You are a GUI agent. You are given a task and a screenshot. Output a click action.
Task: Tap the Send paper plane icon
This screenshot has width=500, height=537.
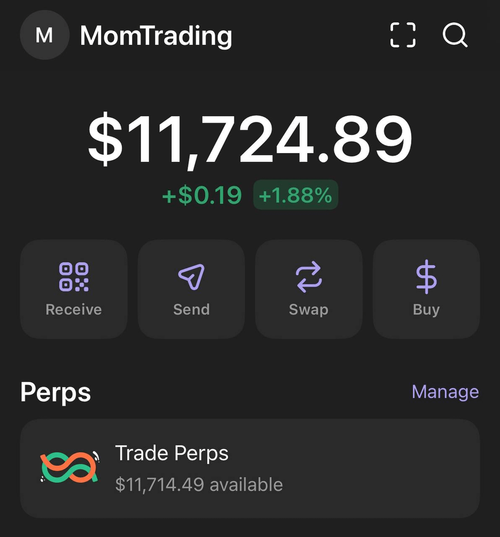tap(191, 277)
